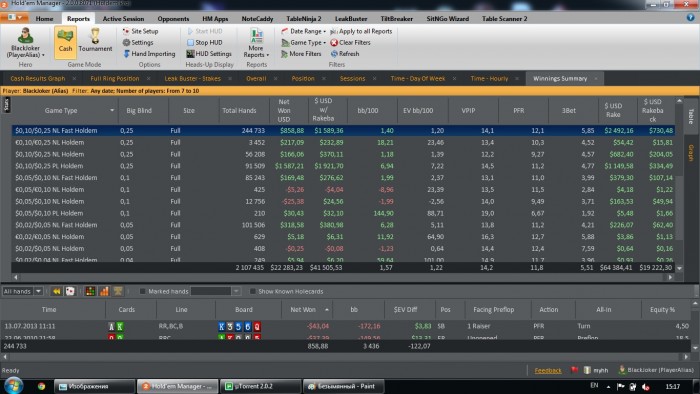Switch to the Active Session tab
Image resolution: width=700 pixels, height=394 pixels.
123,19
